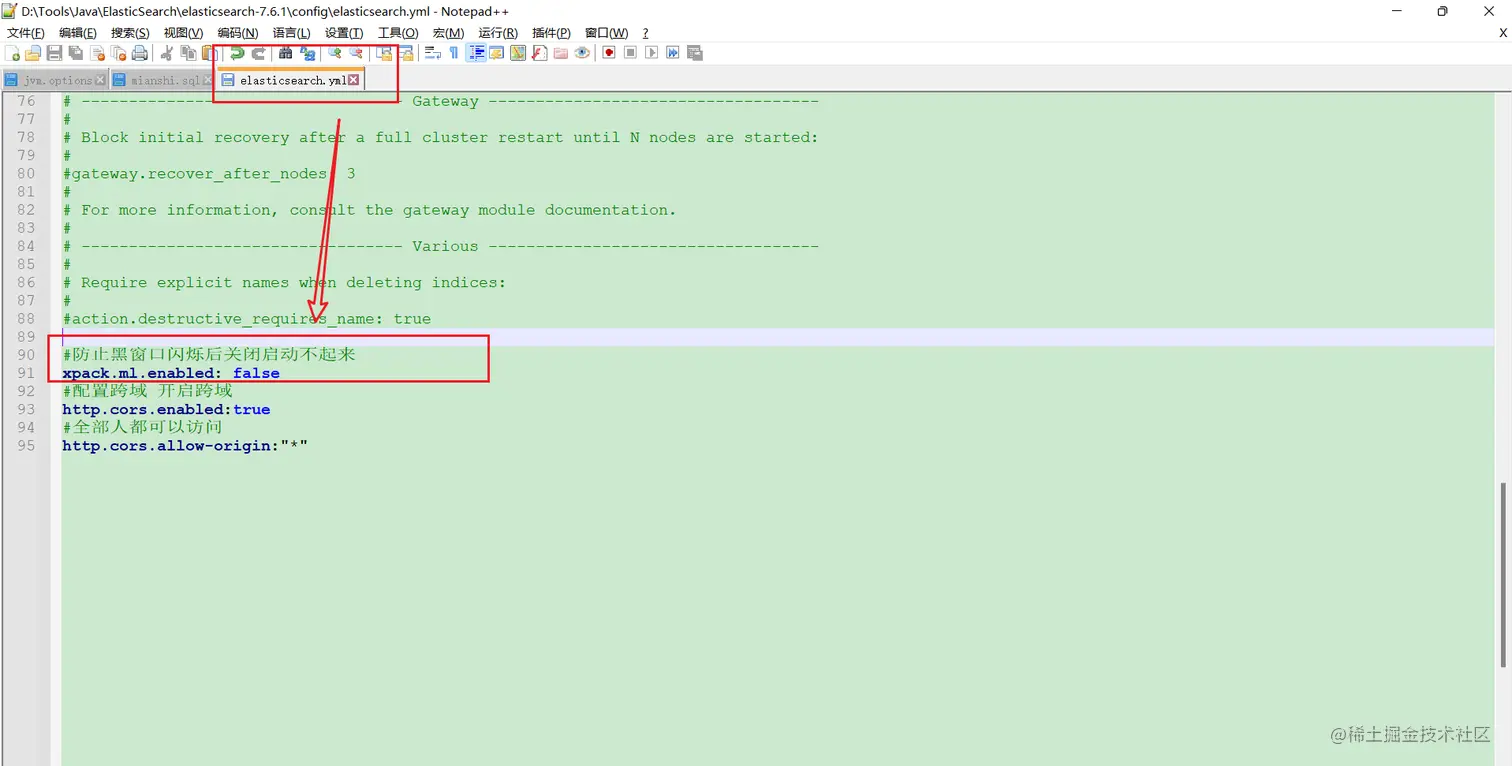This screenshot has height=766, width=1512.
Task: Click the Redo arrow icon
Action: [258, 53]
